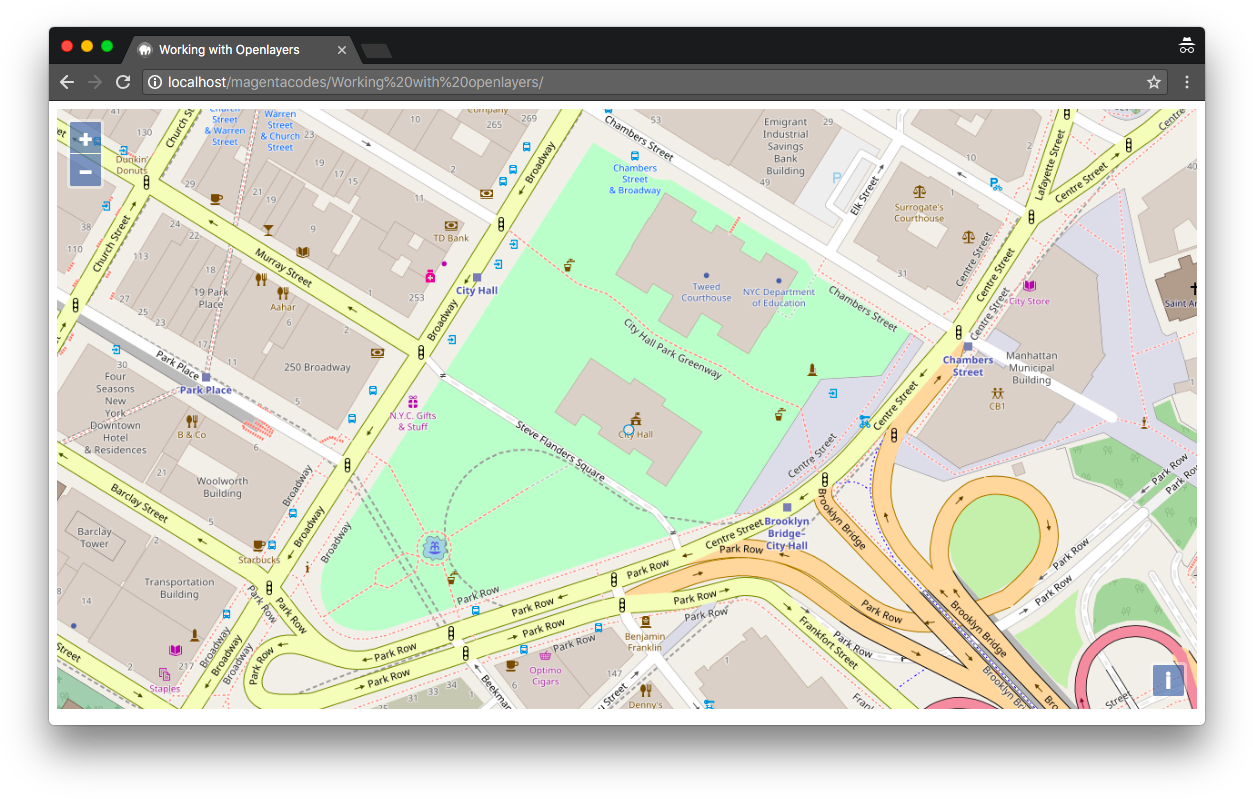Click the City Hall Park Greenway label
Image resolution: width=1253 pixels, height=799 pixels.
coord(672,349)
